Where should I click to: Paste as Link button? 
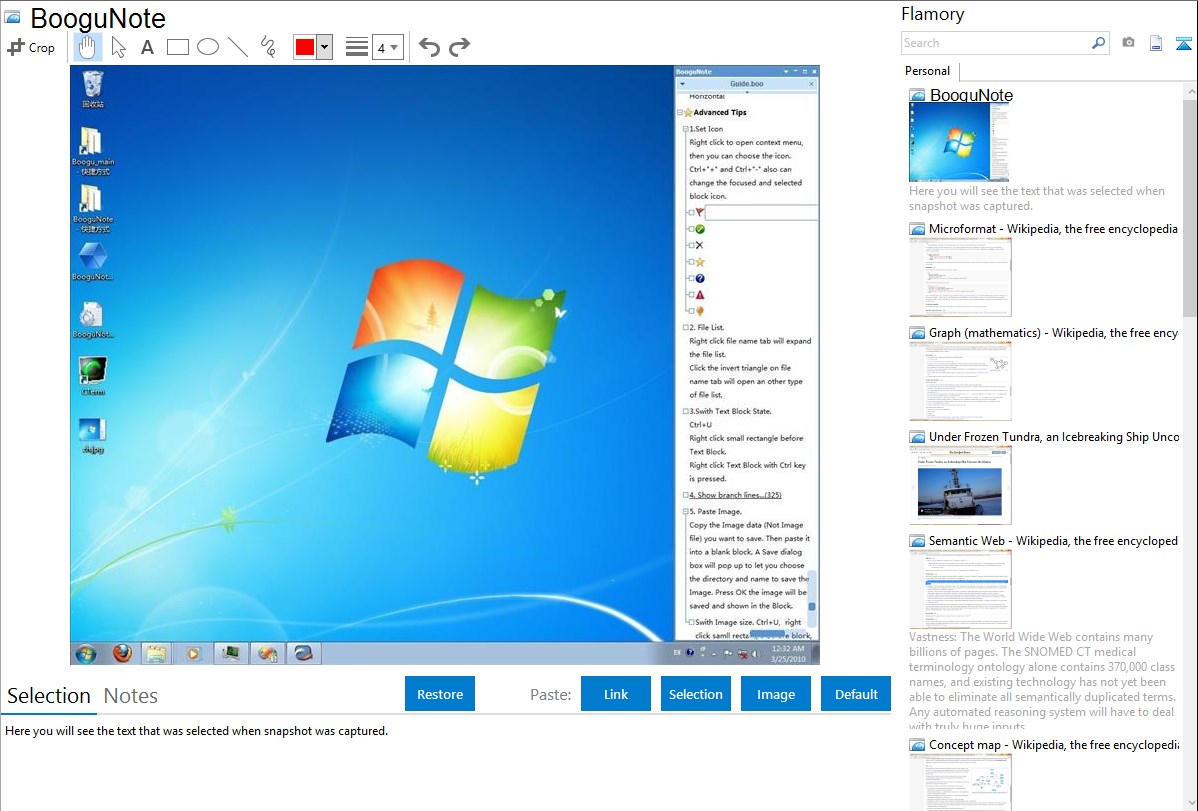tap(616, 694)
